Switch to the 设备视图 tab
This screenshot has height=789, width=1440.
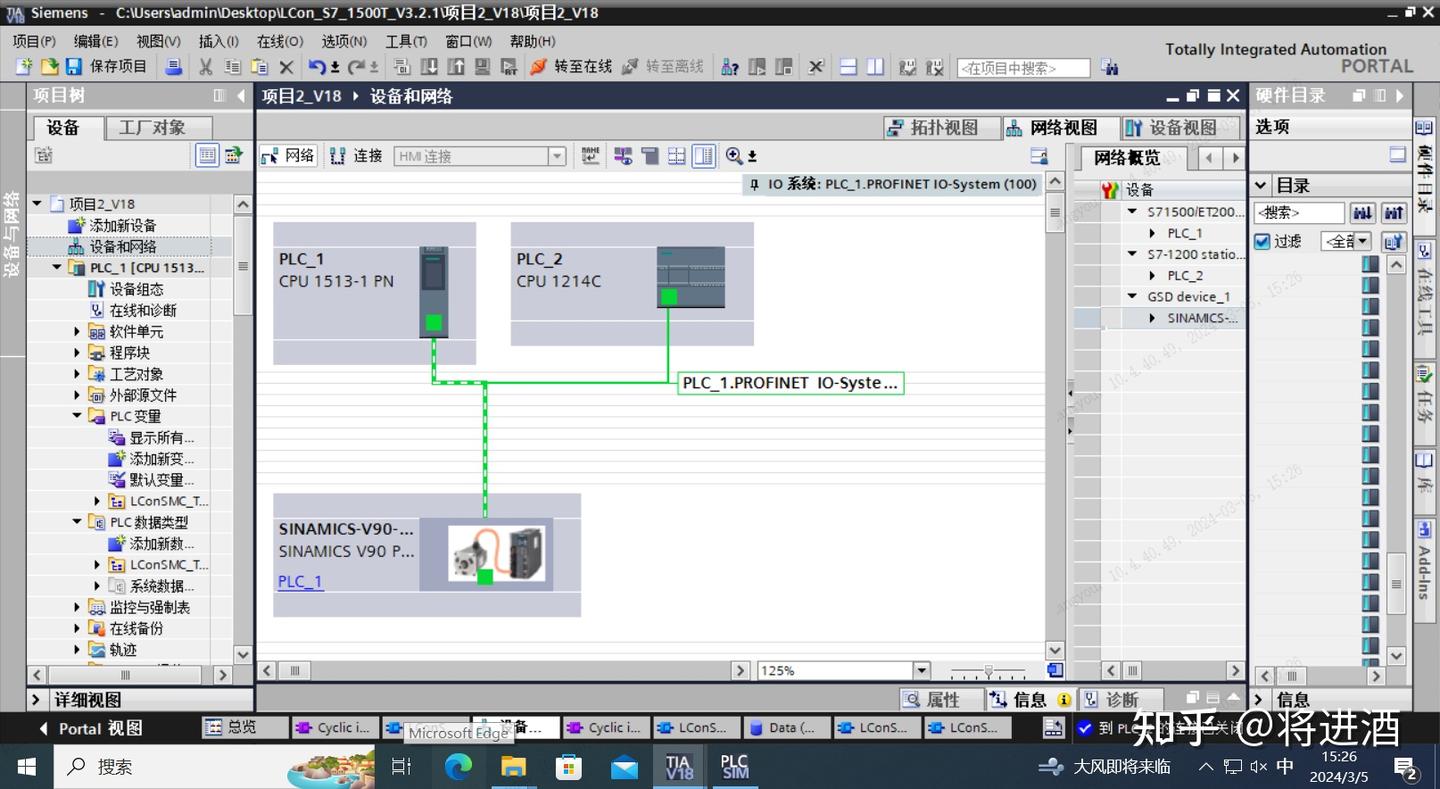click(1181, 128)
